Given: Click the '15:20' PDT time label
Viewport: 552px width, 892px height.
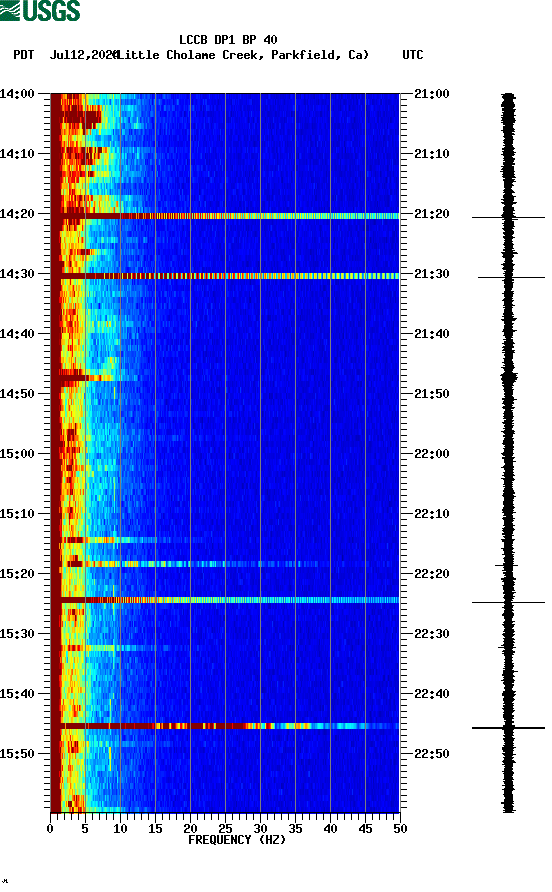Looking at the screenshot, I should coord(17,574).
